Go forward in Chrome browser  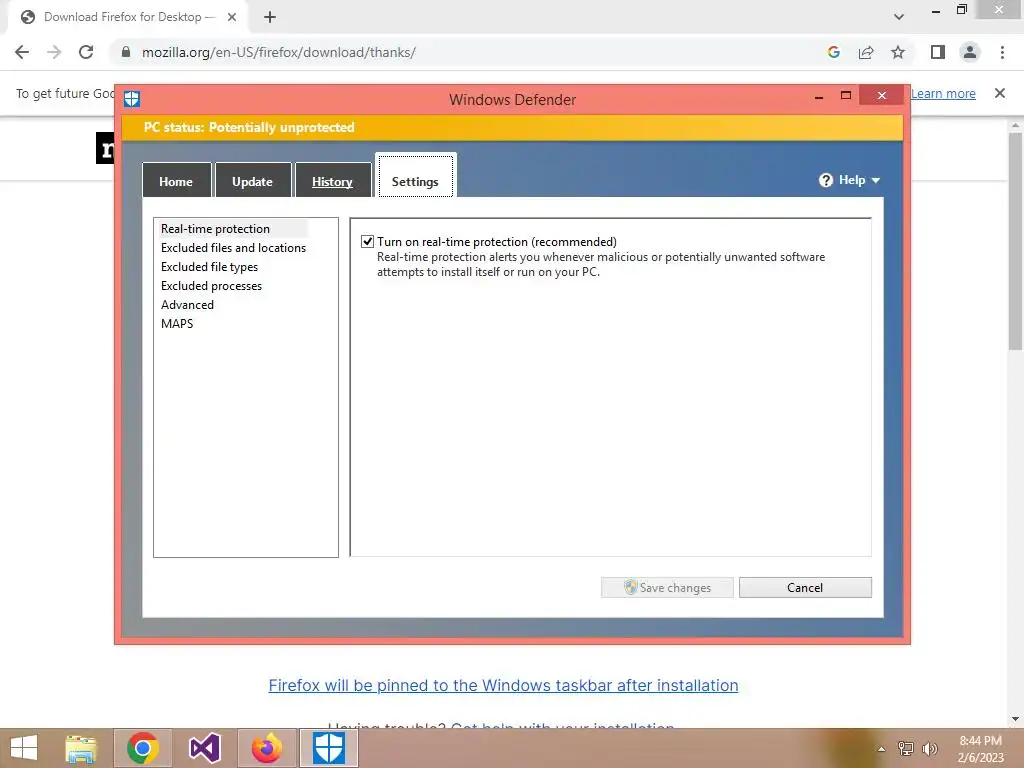(x=54, y=52)
